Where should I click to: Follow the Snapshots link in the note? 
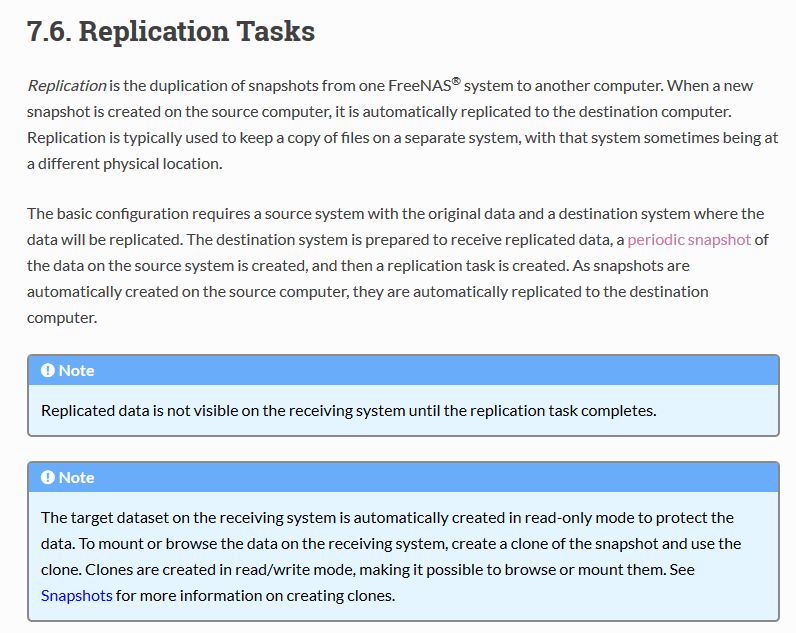point(77,595)
